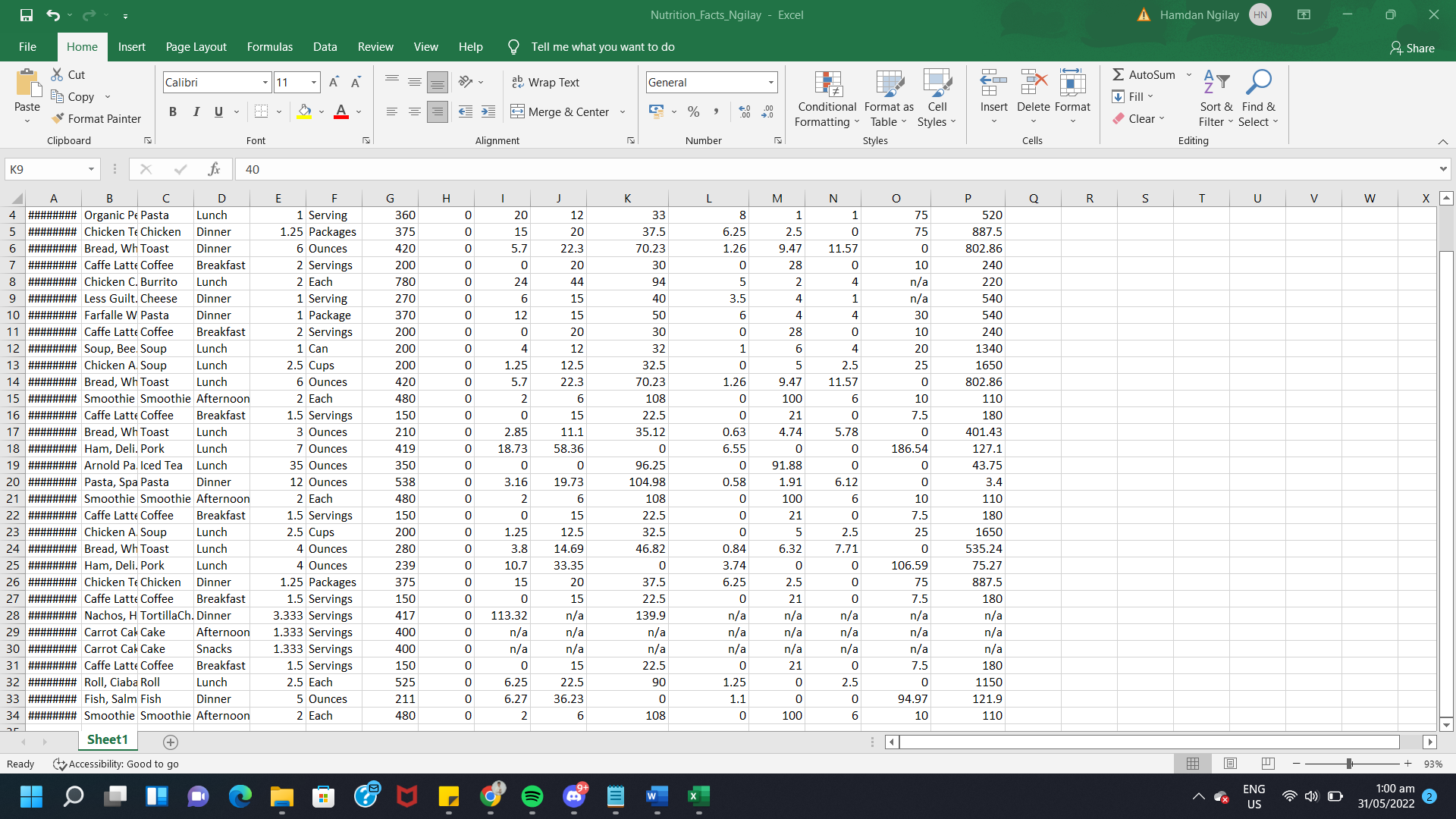Toggle Italic formatting

point(196,111)
